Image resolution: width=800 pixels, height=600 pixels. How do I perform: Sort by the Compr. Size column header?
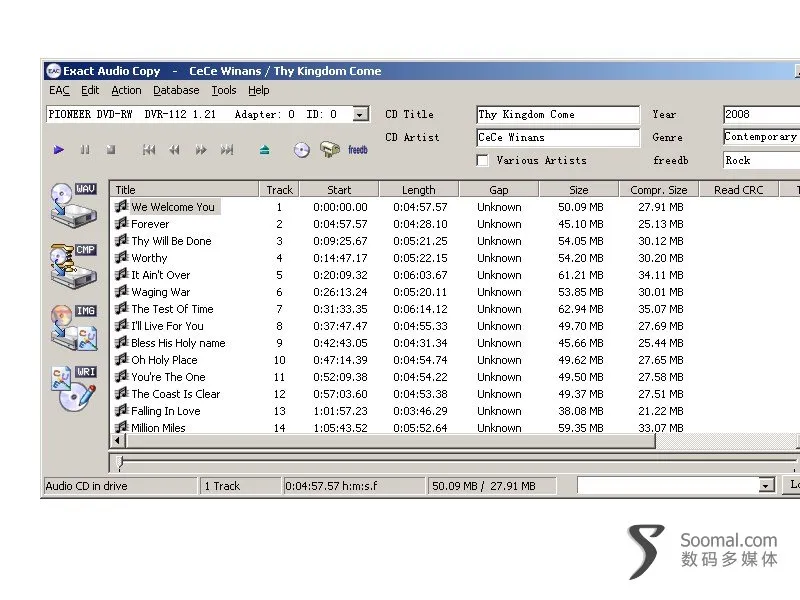coord(659,190)
